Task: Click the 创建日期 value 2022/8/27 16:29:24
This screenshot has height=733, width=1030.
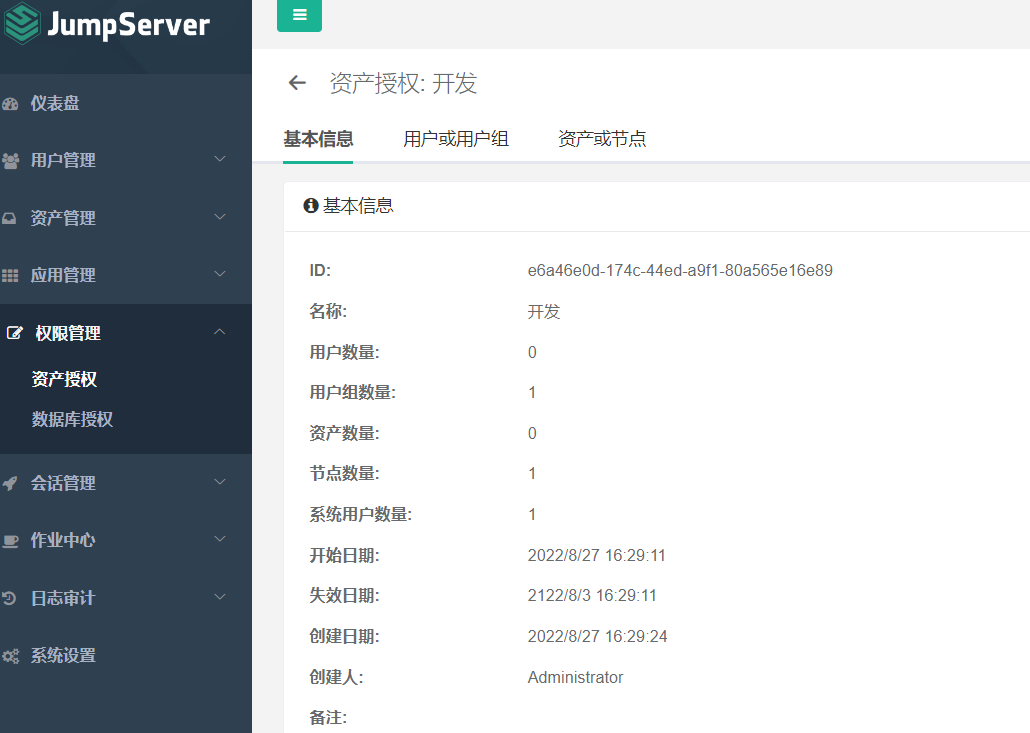Action: 597,636
